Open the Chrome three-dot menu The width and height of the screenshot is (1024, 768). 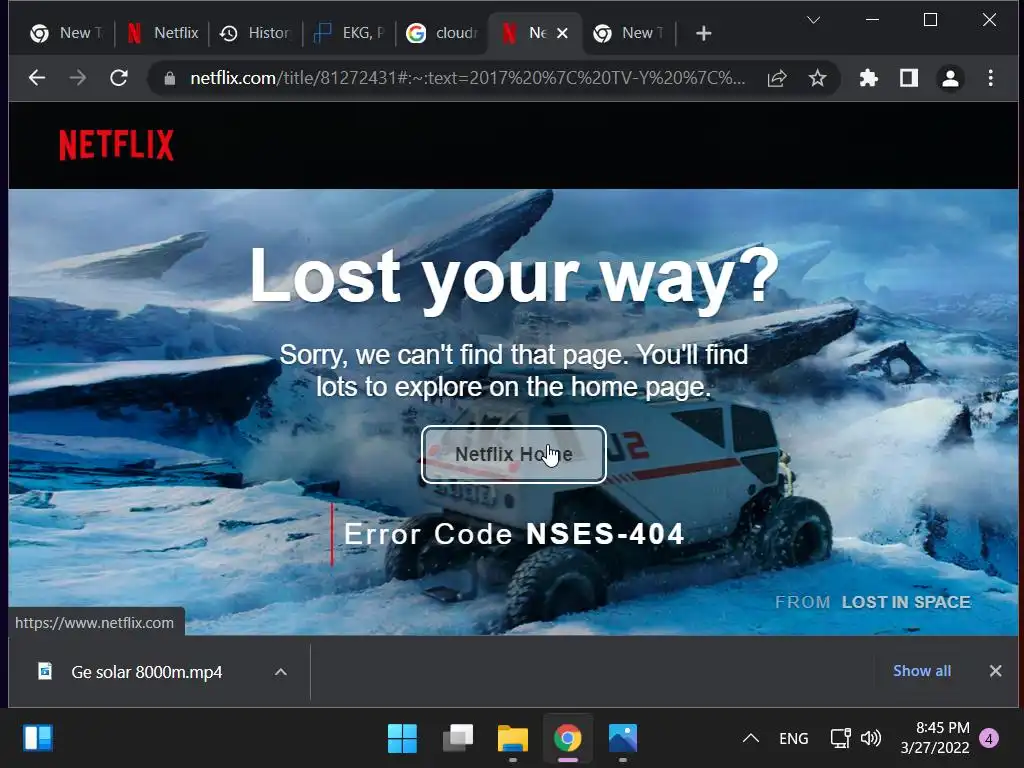tap(991, 78)
